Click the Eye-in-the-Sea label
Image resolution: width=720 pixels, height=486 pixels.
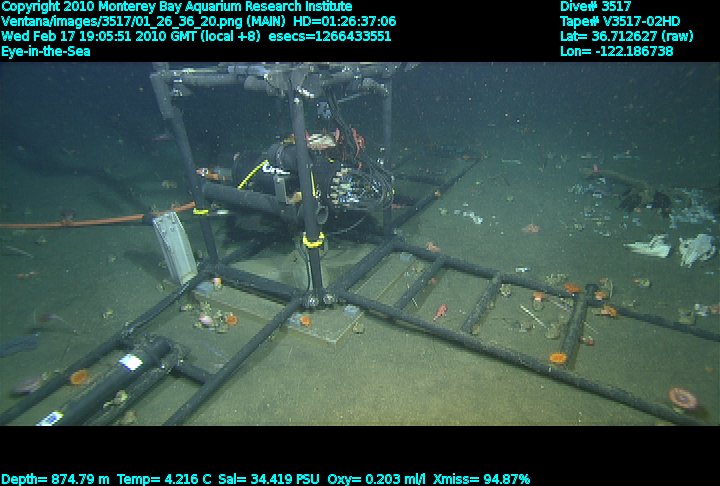[46, 51]
